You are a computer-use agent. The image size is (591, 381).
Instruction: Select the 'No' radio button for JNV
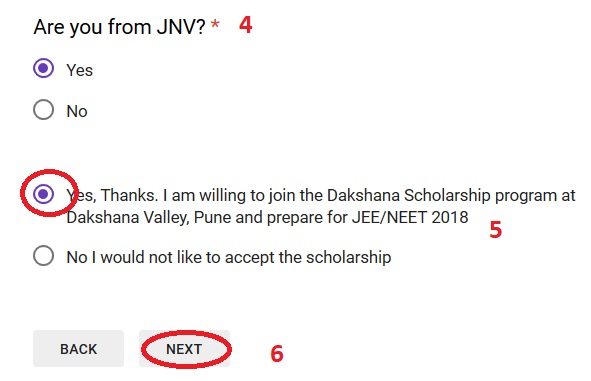43,110
